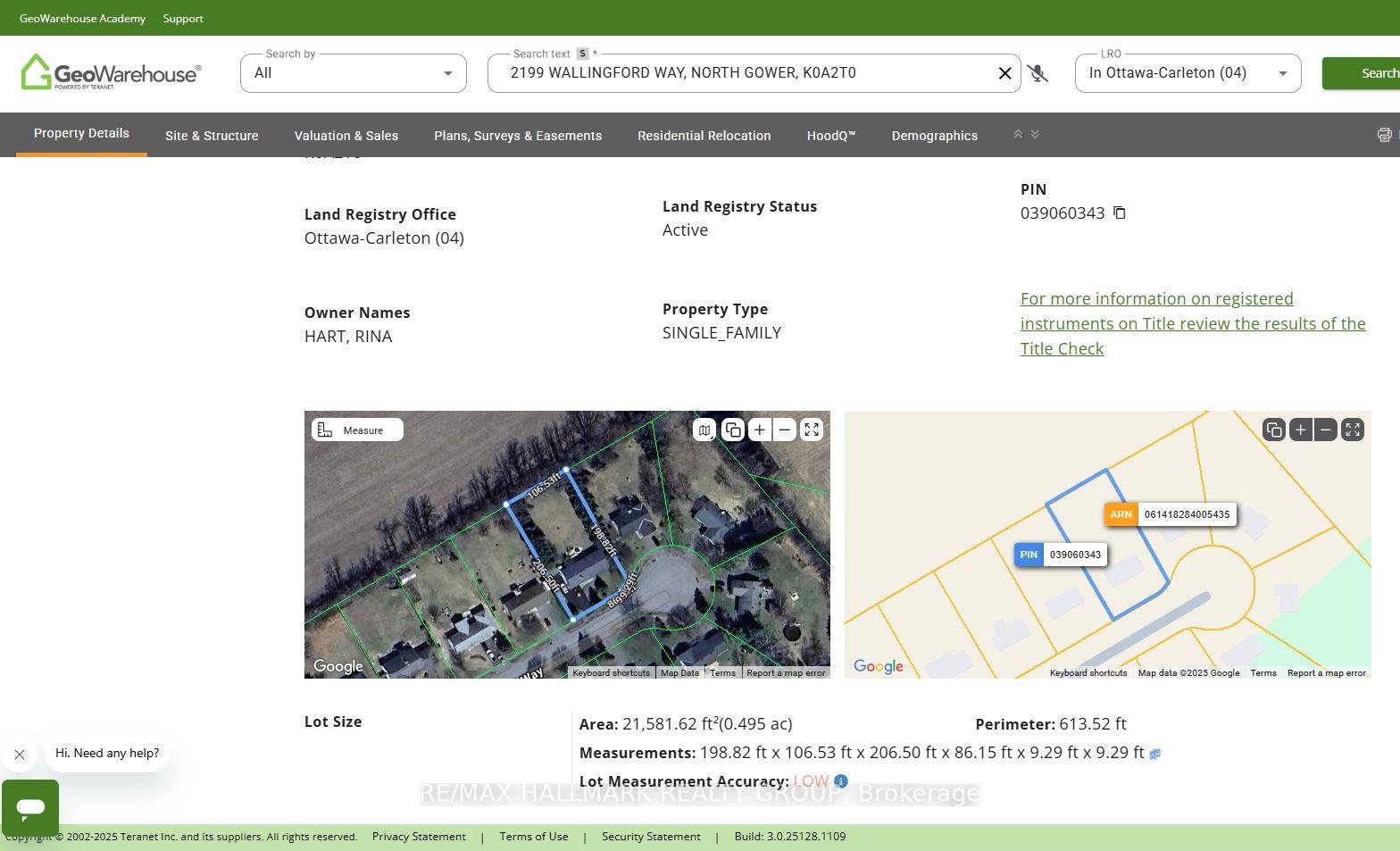Click the ARN 061418284005435 map label
The height and width of the screenshot is (851, 1400).
[x=1171, y=514]
